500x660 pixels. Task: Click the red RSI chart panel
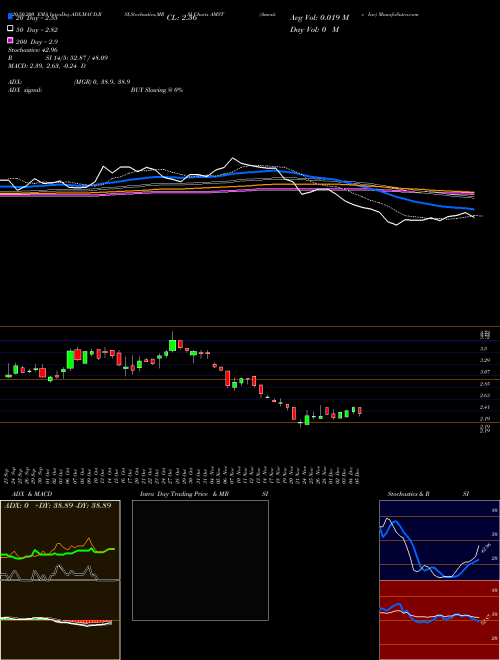[x=439, y=620]
